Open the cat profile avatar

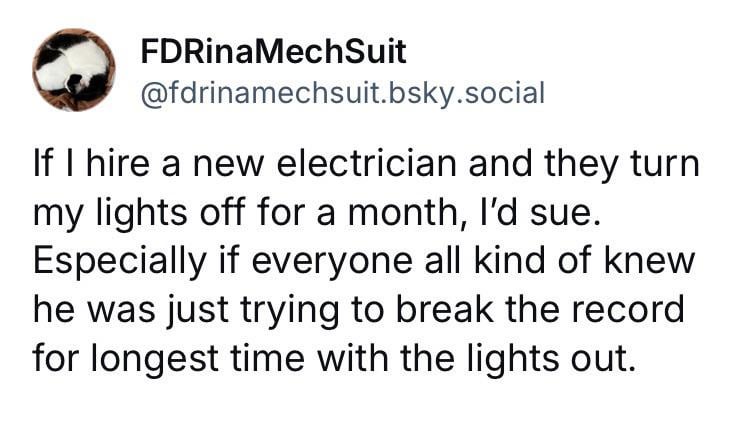pos(74,69)
